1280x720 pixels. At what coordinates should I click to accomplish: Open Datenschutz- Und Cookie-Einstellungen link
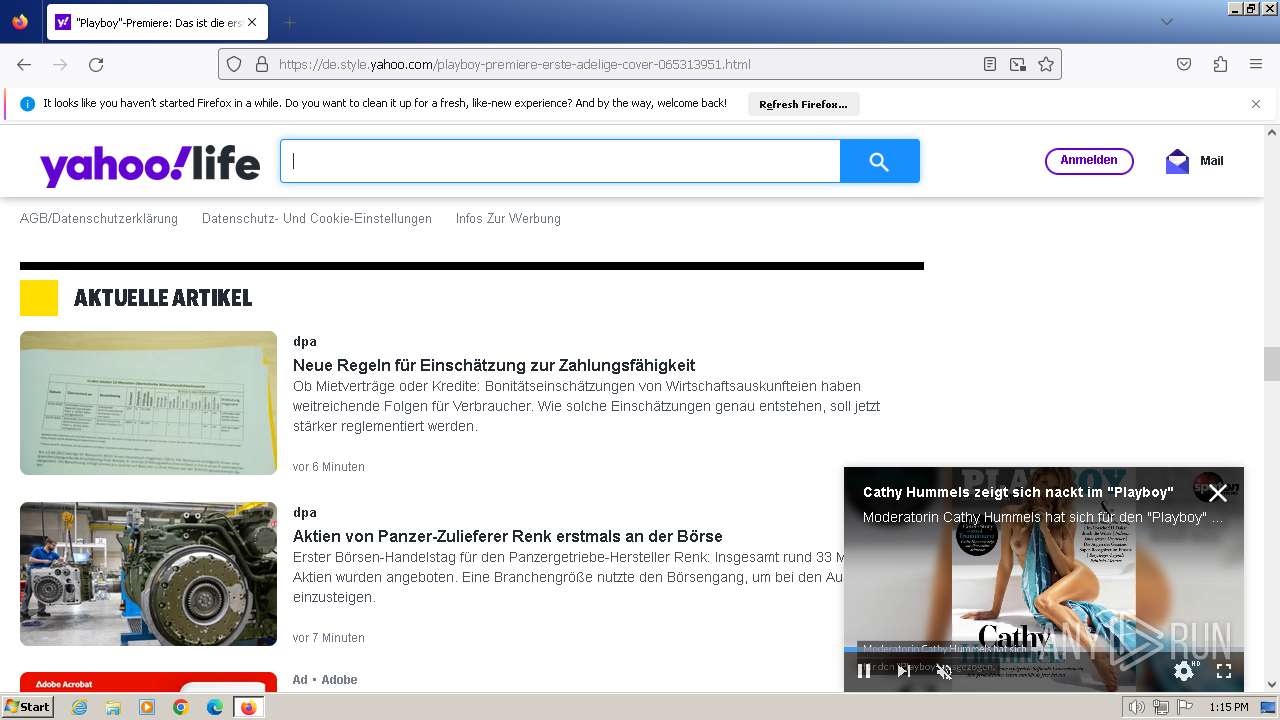tap(317, 218)
